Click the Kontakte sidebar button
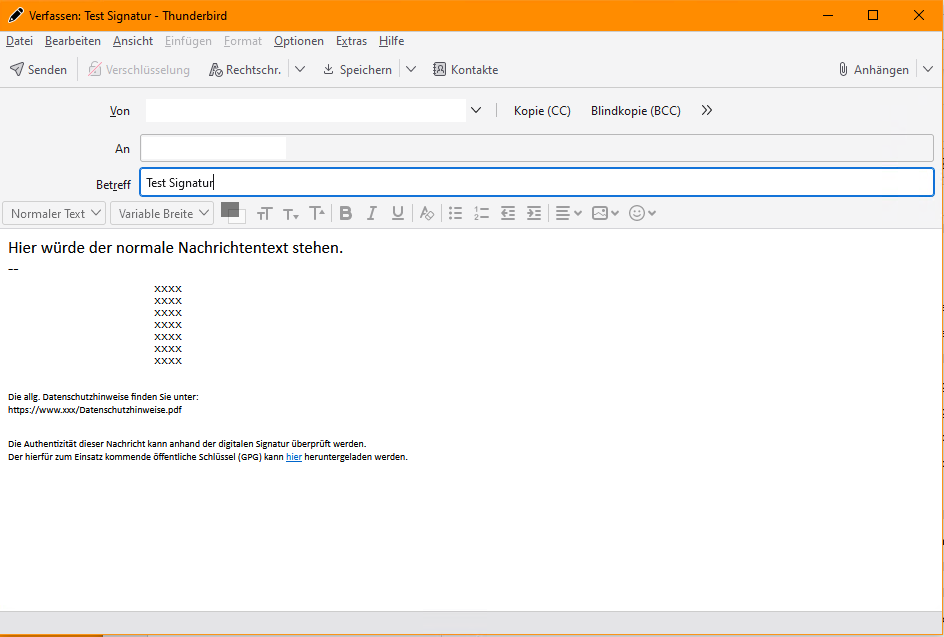Viewport: 944px width, 637px height. [465, 70]
